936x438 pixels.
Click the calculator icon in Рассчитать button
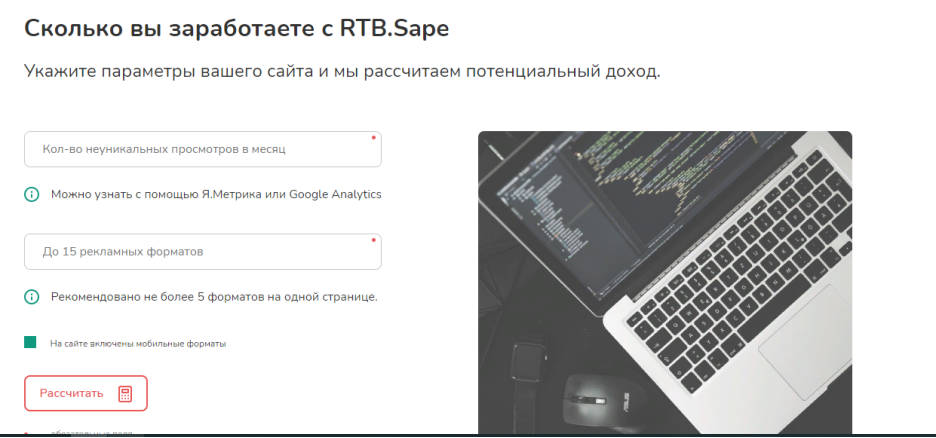coord(125,394)
